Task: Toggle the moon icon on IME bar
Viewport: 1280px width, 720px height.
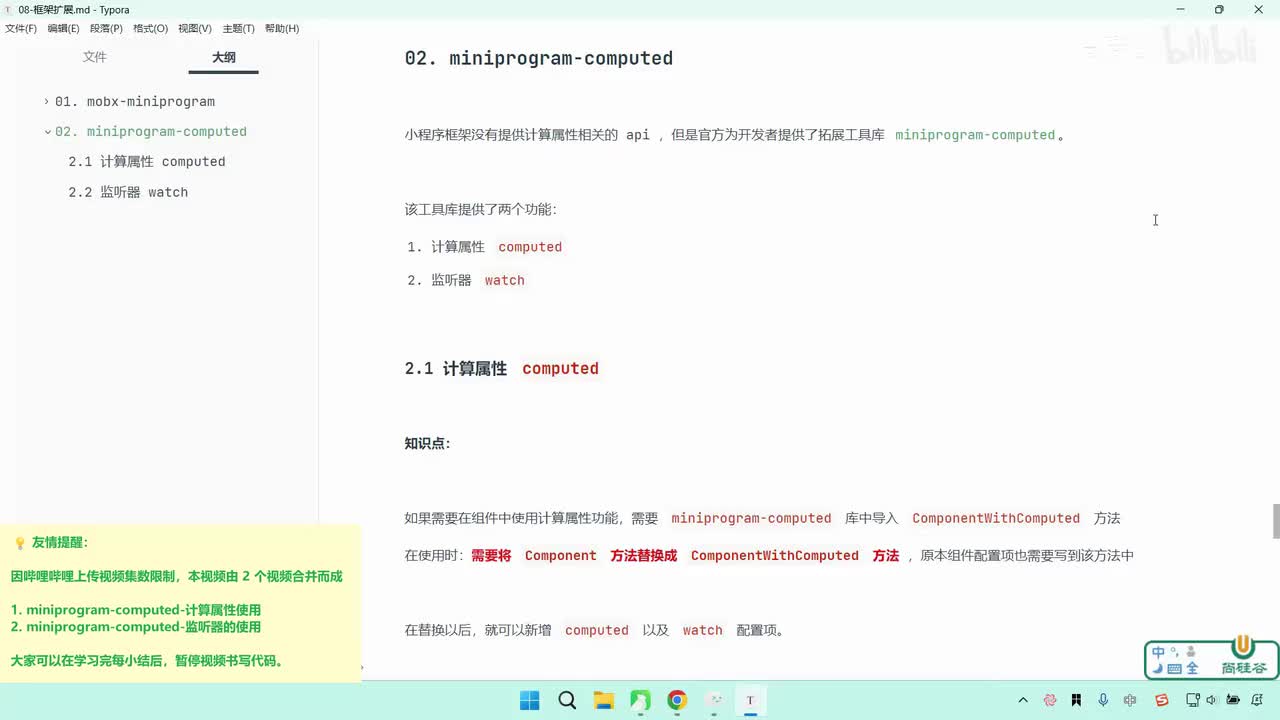Action: coord(1157,668)
